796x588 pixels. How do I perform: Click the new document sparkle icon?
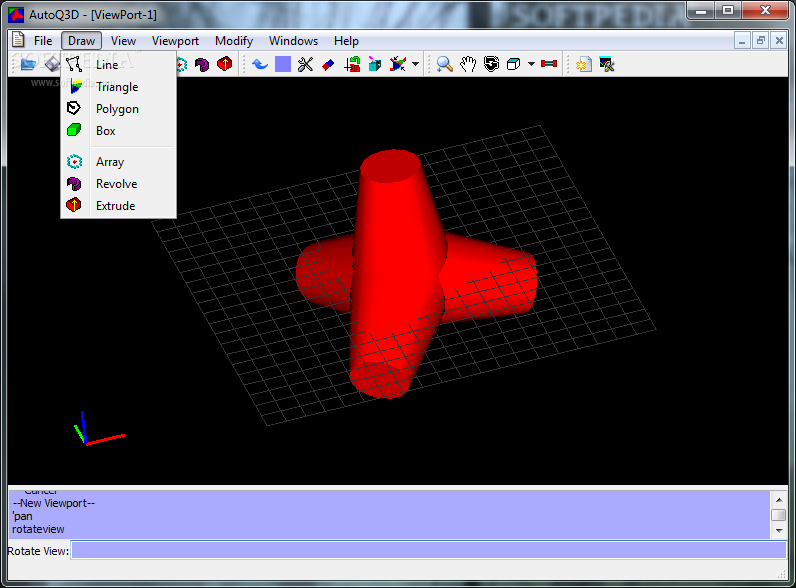(583, 64)
